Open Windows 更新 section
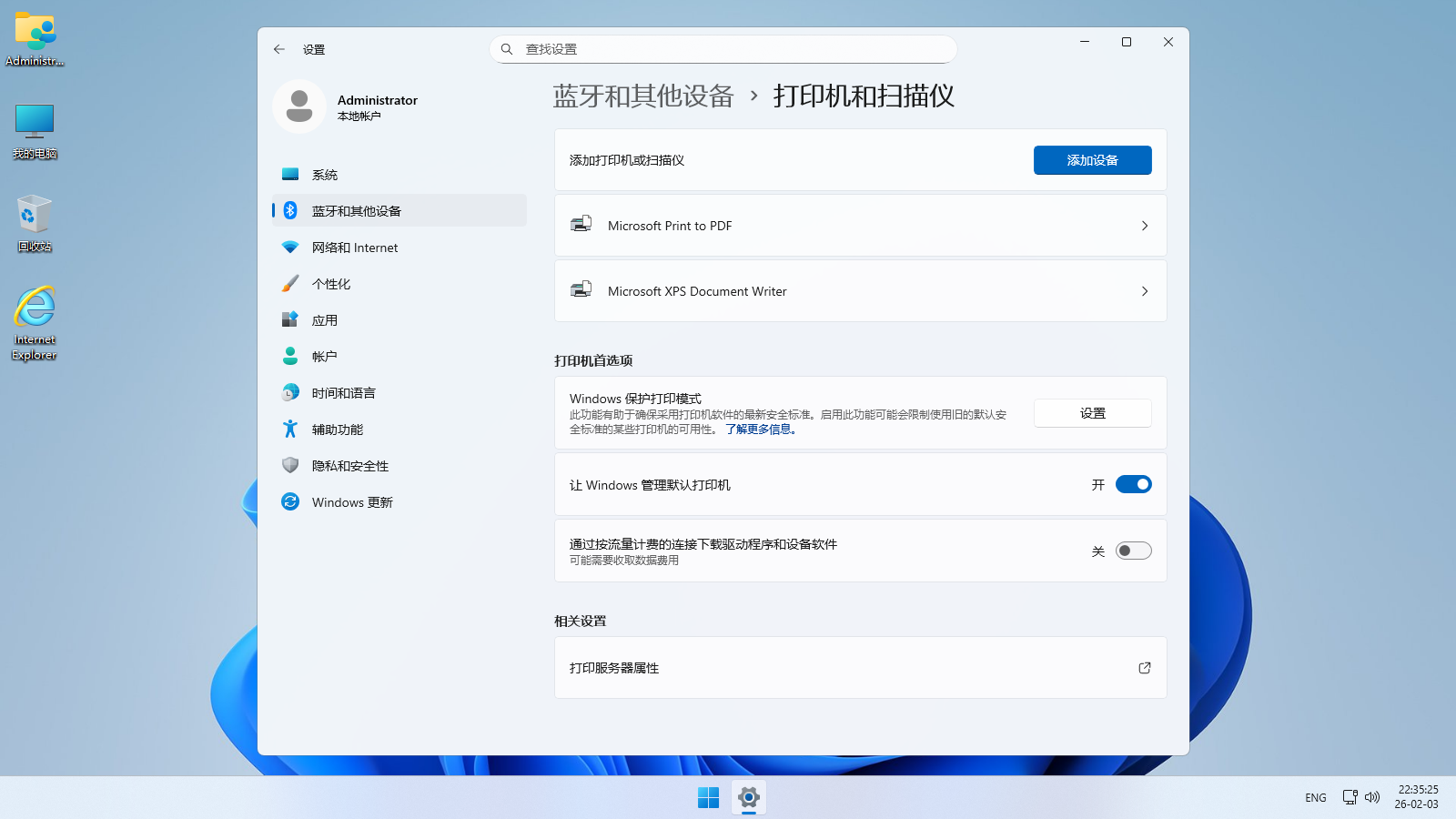This screenshot has width=1456, height=819. 399,501
